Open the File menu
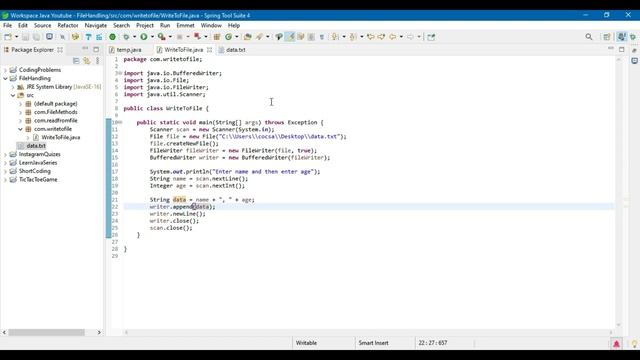Image resolution: width=640 pixels, height=360 pixels. pos(7,25)
